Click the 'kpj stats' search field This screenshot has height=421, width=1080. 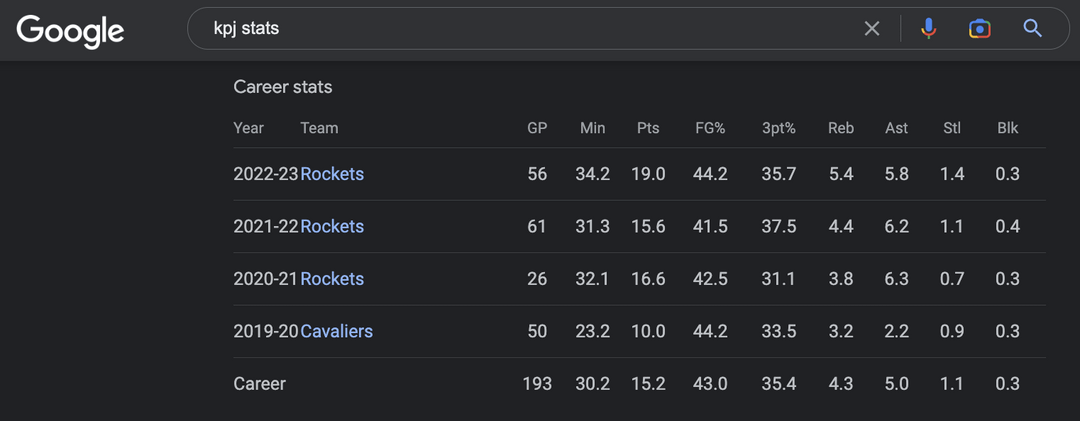(520, 29)
